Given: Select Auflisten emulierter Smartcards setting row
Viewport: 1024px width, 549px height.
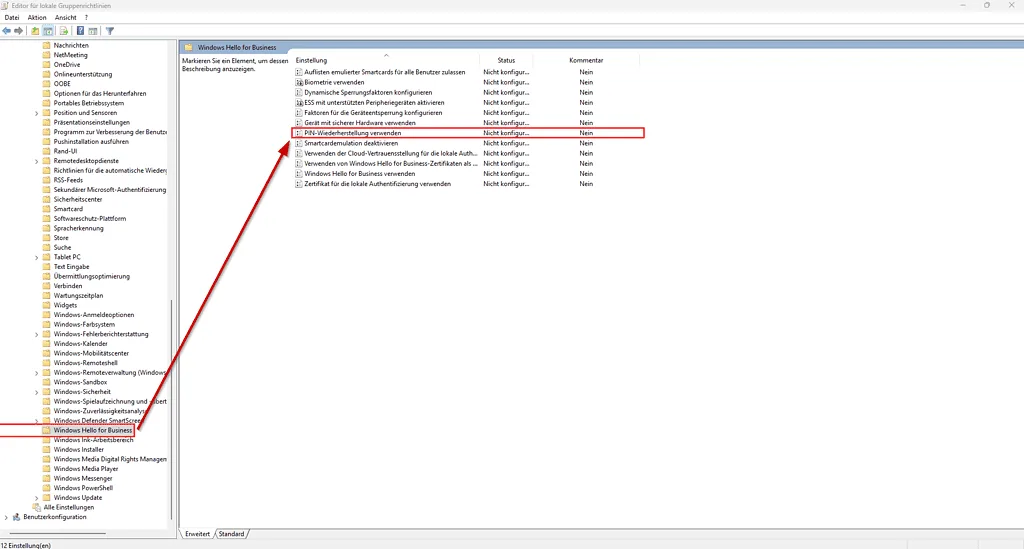Looking at the screenshot, I should tap(385, 72).
